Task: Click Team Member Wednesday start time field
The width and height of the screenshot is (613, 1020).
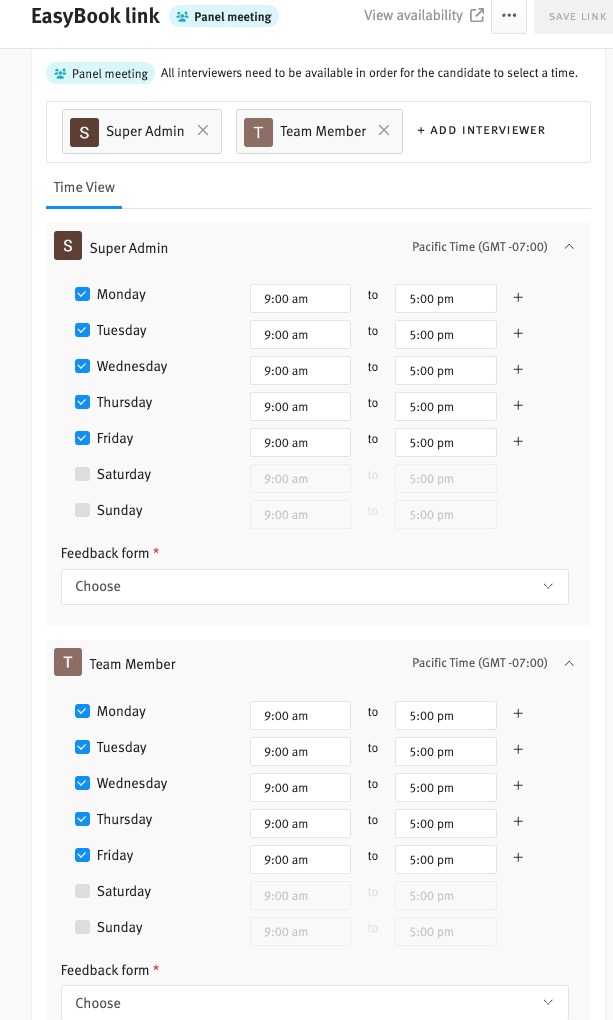Action: pos(301,787)
